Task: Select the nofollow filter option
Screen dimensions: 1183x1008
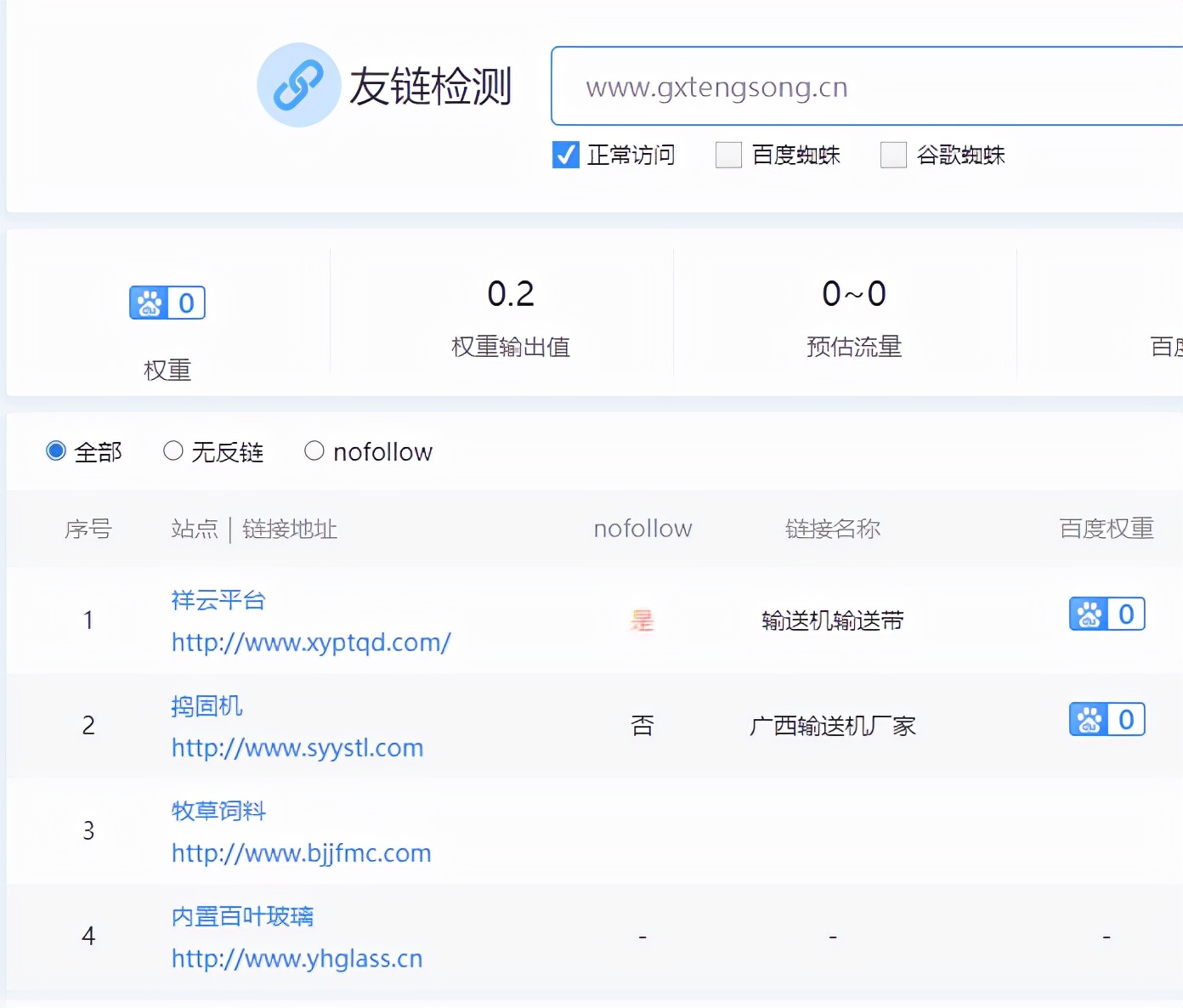Action: tap(314, 450)
